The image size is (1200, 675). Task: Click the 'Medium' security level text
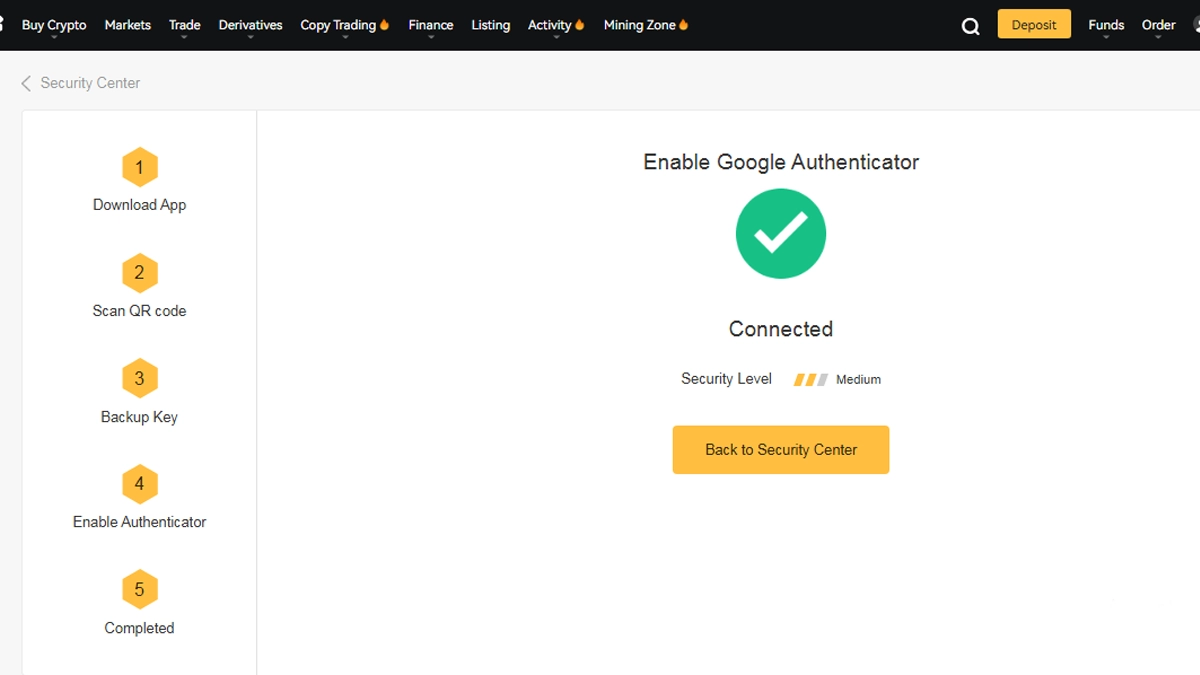coord(859,380)
